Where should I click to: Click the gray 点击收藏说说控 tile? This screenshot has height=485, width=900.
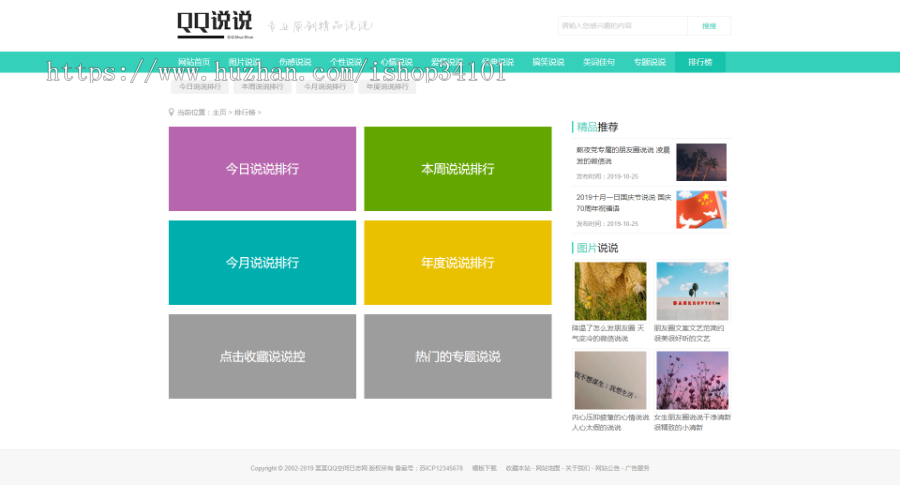click(262, 357)
